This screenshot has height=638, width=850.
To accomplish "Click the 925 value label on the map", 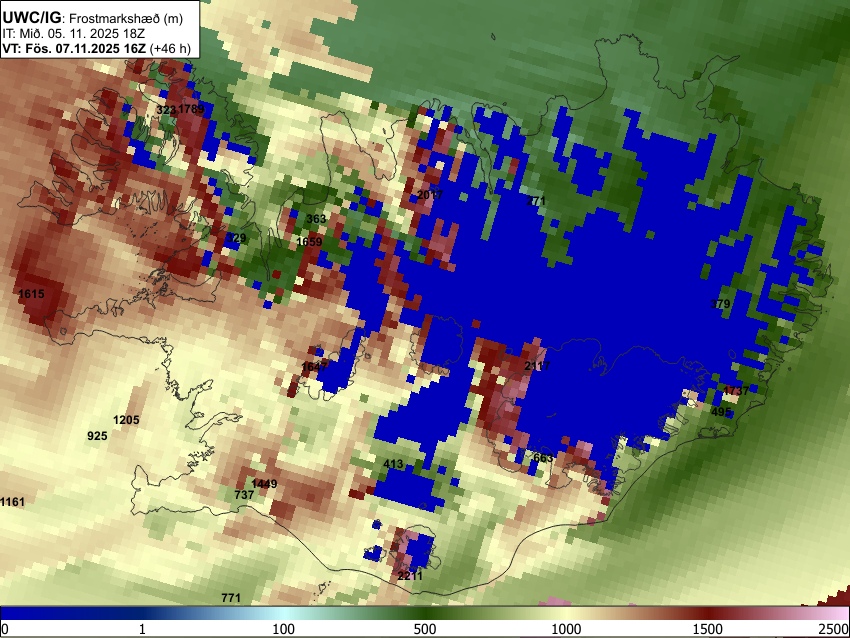I will pyautogui.click(x=97, y=436).
